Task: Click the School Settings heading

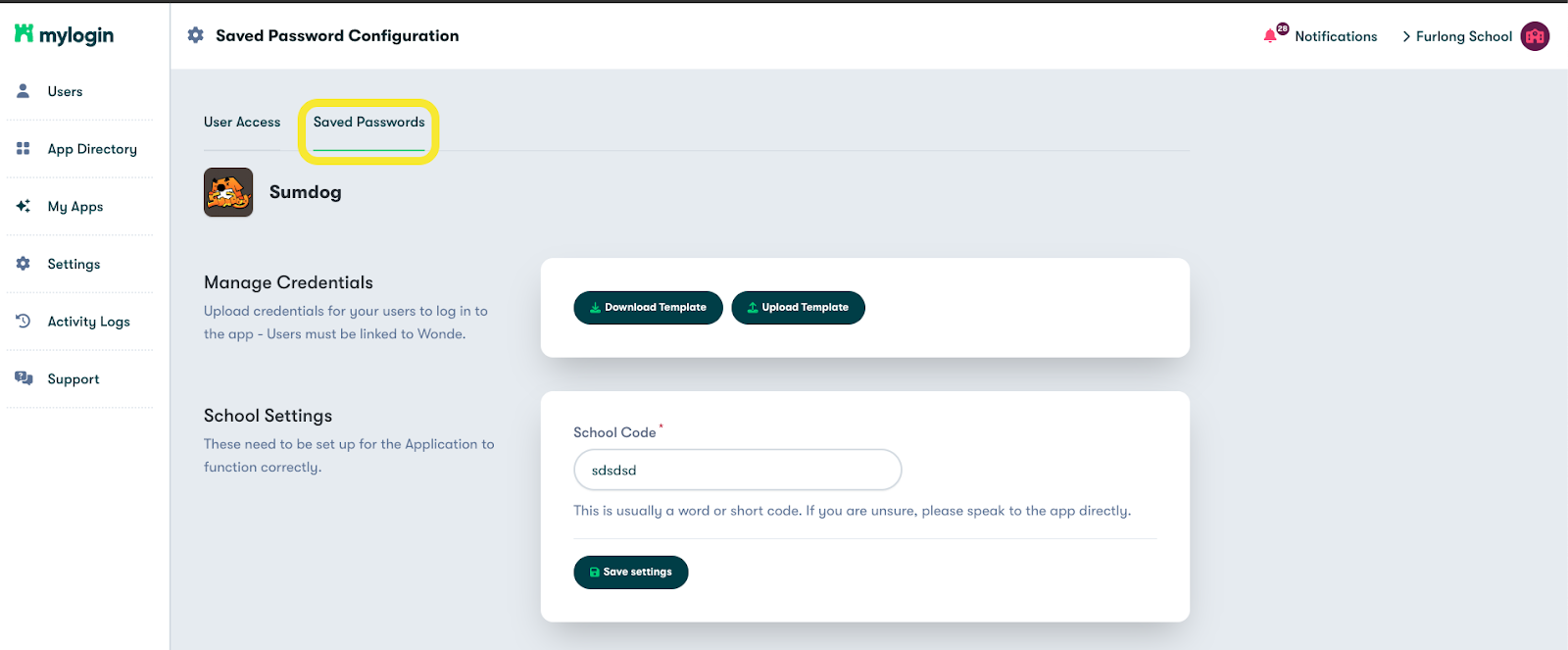Action: 268,416
